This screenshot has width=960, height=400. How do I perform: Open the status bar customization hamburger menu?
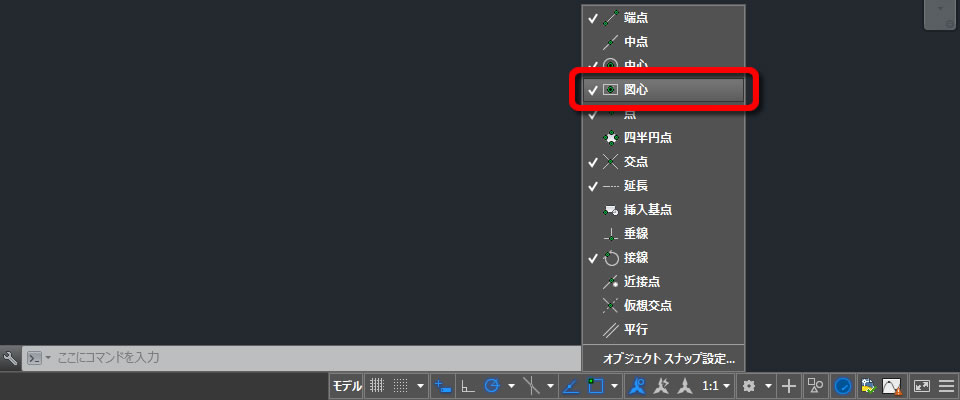[x=946, y=386]
